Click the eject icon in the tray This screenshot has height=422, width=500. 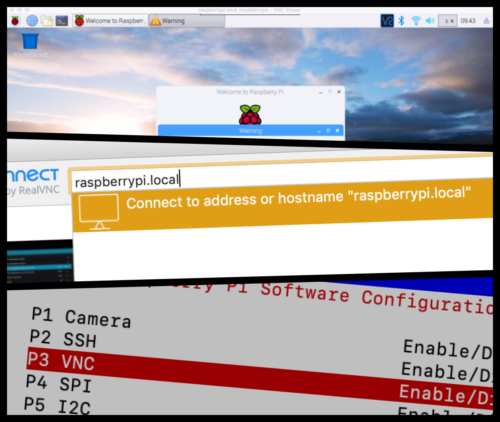(x=486, y=21)
